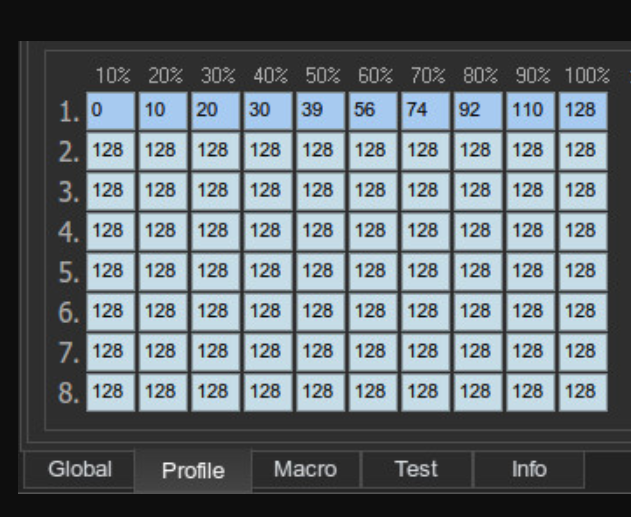Click row 6 cell under 30% column
631x517 pixels.
pyautogui.click(x=216, y=312)
